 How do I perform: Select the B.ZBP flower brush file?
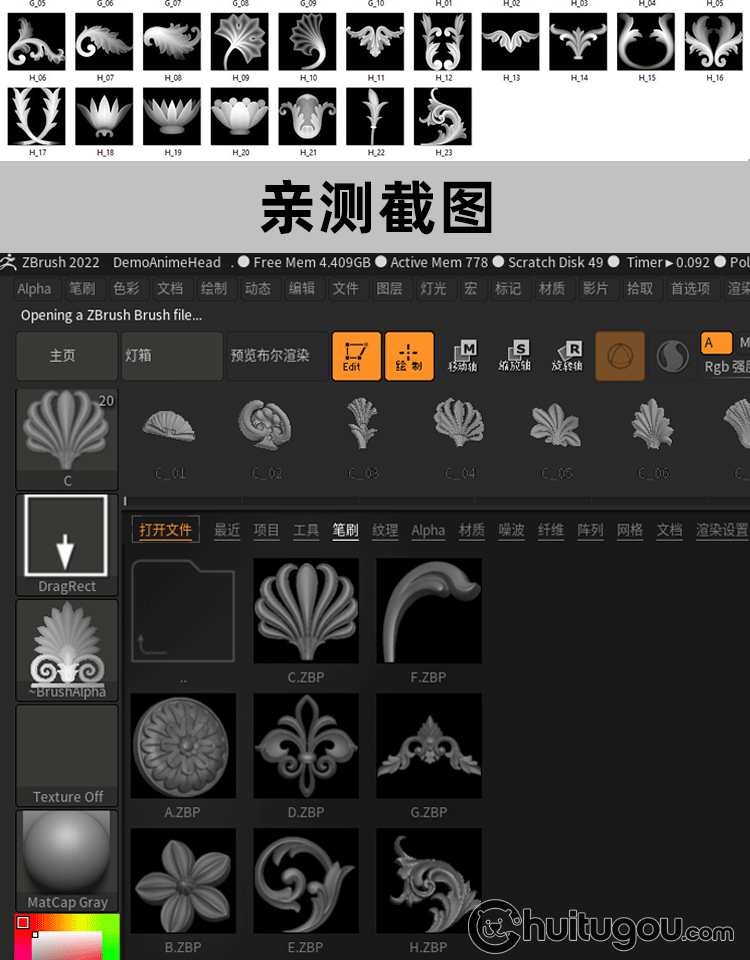pos(183,881)
